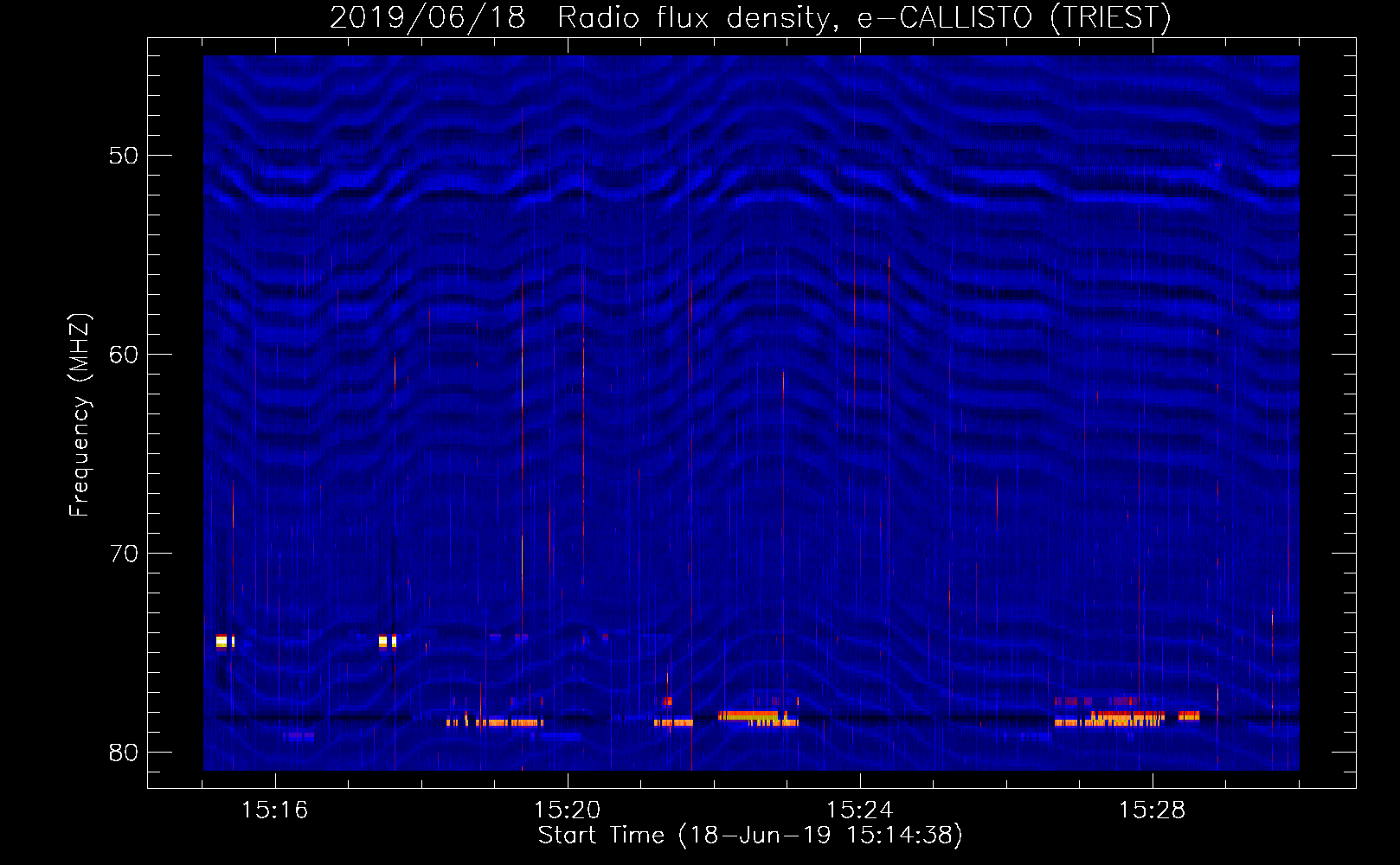Click the 70 frequency tick label
This screenshot has height=865, width=1400.
[124, 554]
